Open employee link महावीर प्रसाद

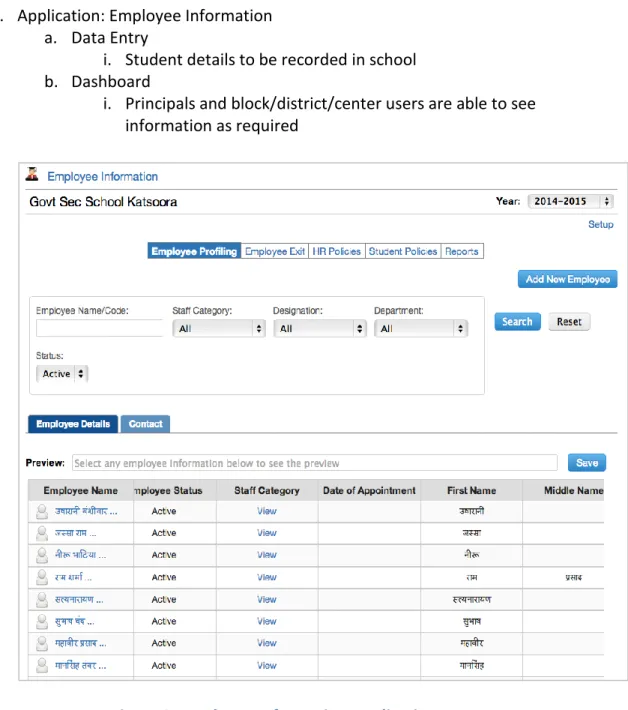[81, 643]
